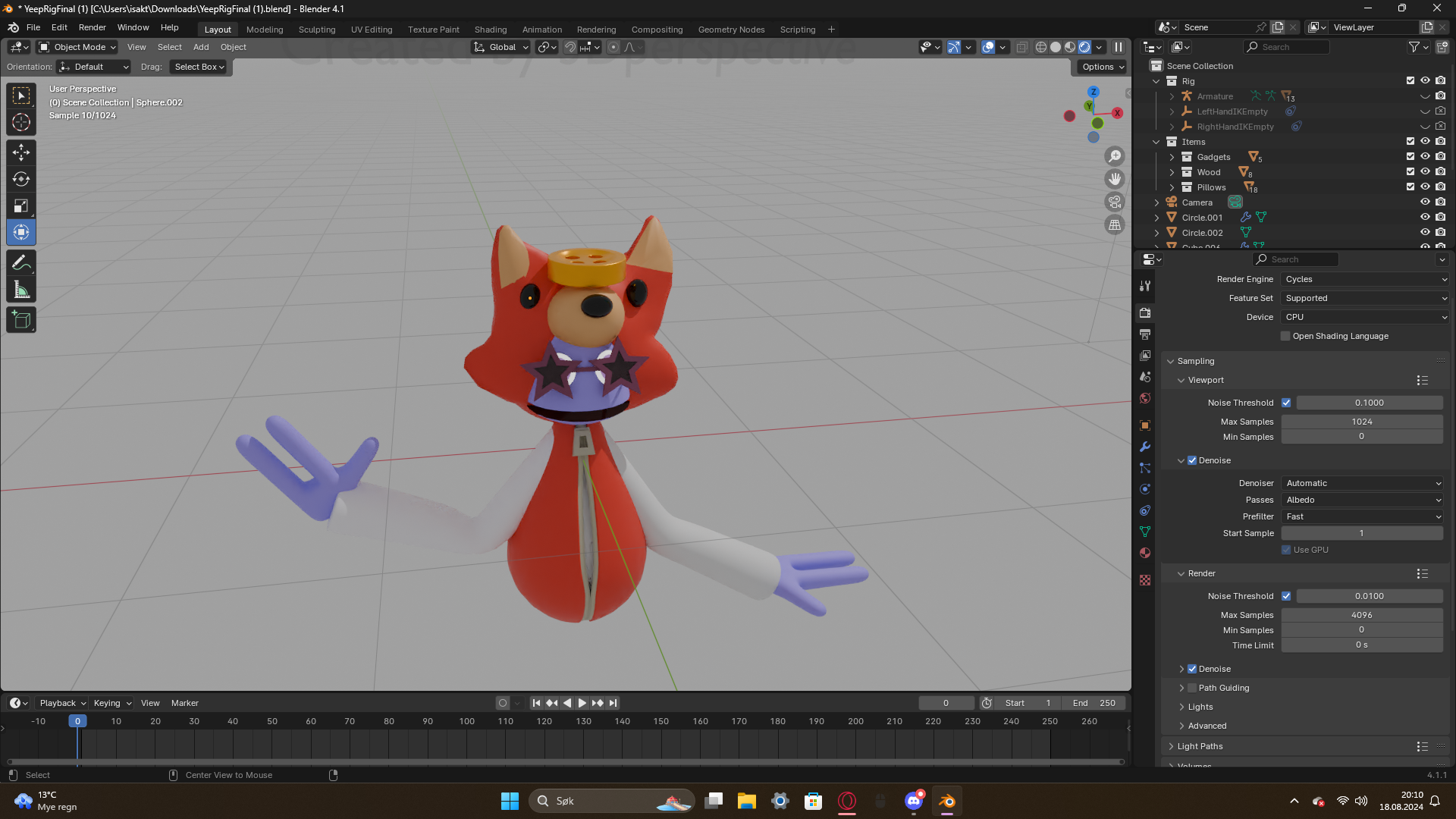Exclude the Items collection via its checkbox
Viewport: 1456px width, 819px height.
coord(1410,141)
